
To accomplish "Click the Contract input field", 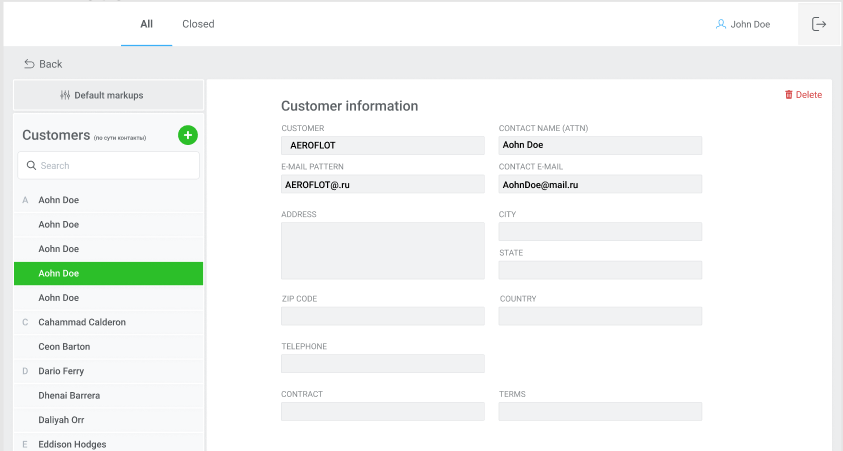I will pyautogui.click(x=383, y=411).
